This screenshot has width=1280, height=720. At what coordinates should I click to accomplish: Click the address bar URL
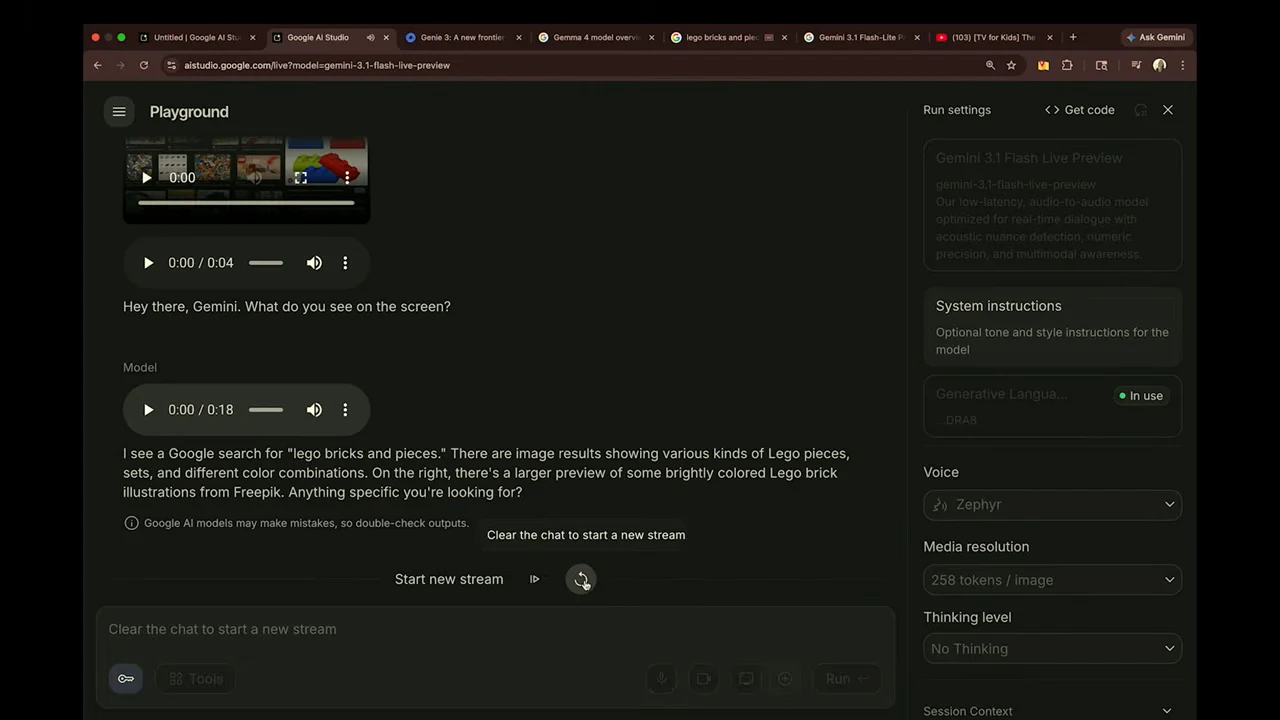317,65
